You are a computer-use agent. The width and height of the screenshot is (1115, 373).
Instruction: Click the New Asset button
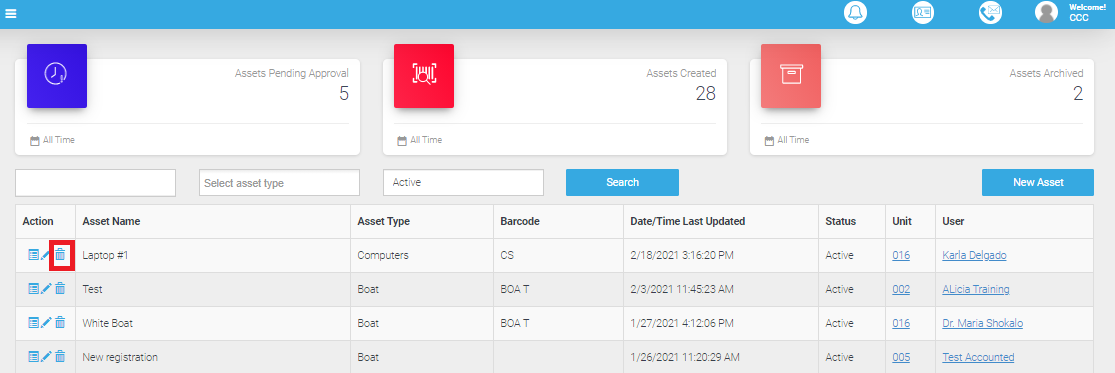(x=1037, y=183)
